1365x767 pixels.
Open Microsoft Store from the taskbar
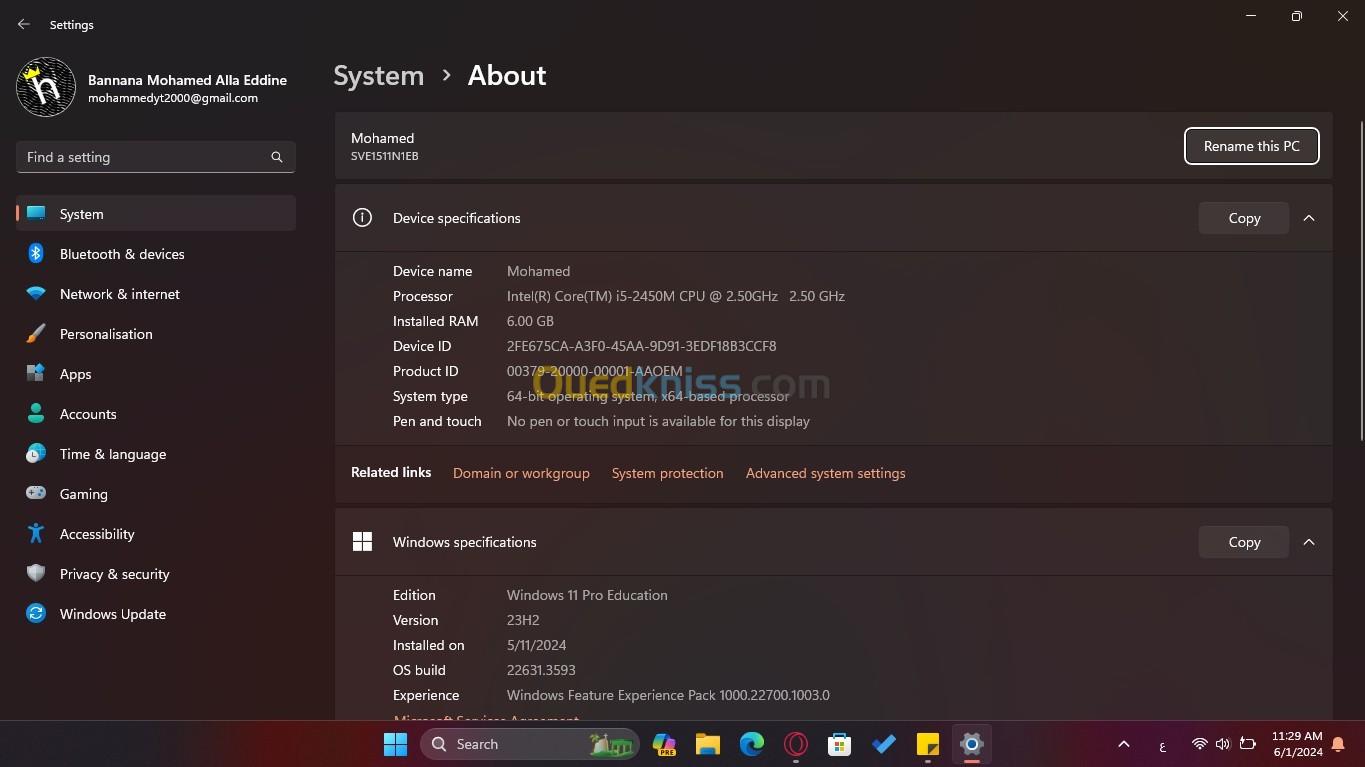(x=840, y=744)
